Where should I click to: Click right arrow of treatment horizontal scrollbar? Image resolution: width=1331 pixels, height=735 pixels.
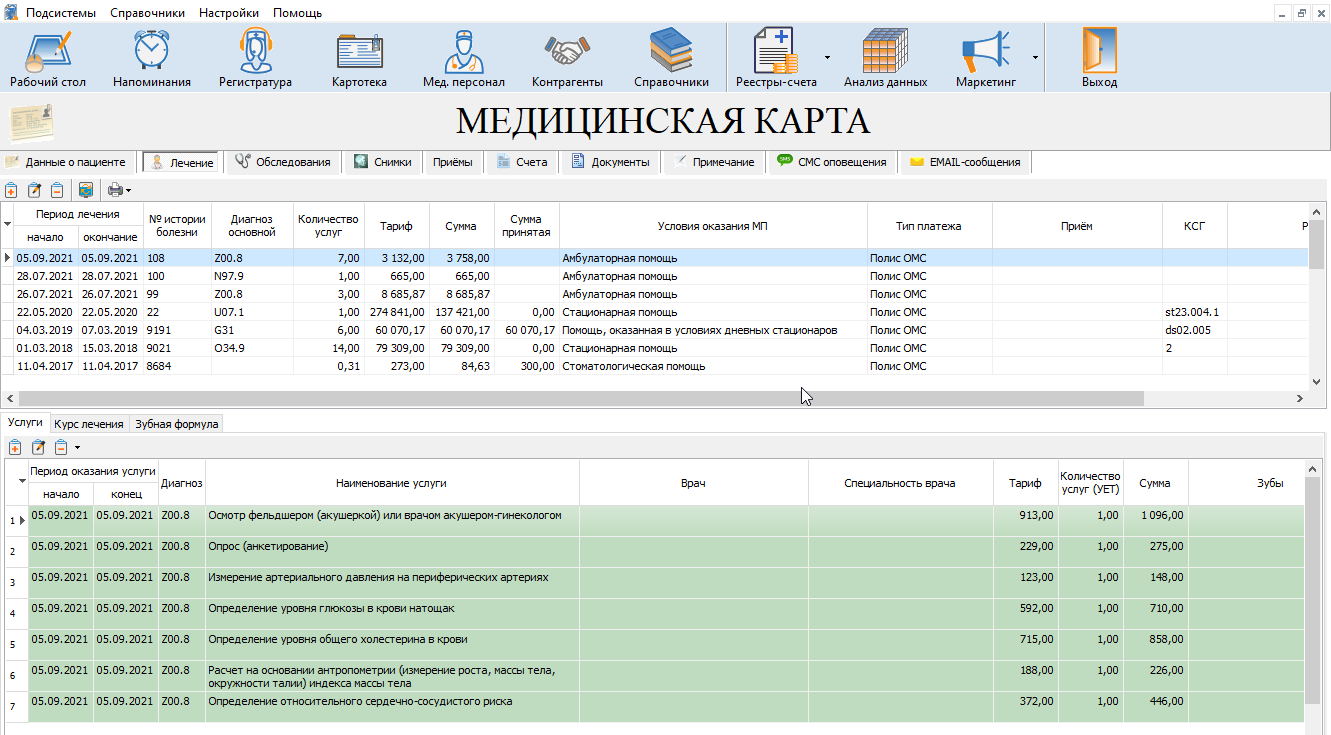click(1299, 398)
